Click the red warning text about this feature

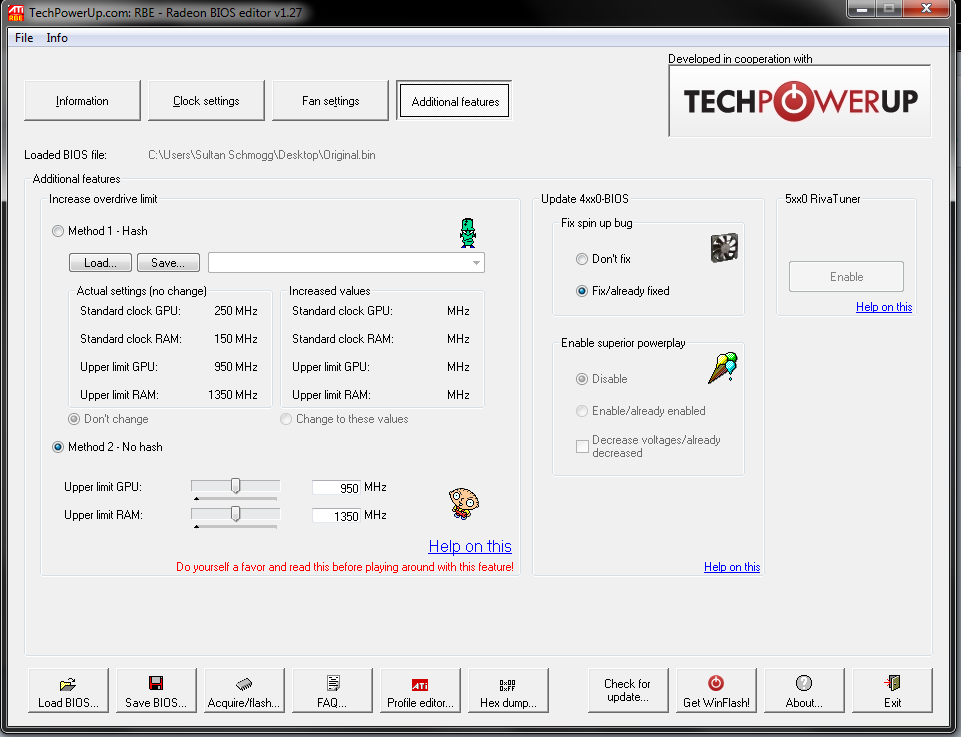[345, 567]
